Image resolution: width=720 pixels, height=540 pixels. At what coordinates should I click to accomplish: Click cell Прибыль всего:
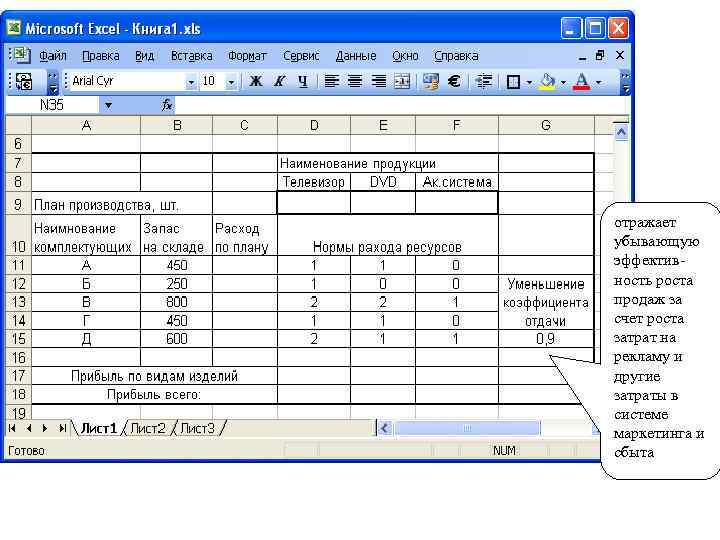[154, 394]
